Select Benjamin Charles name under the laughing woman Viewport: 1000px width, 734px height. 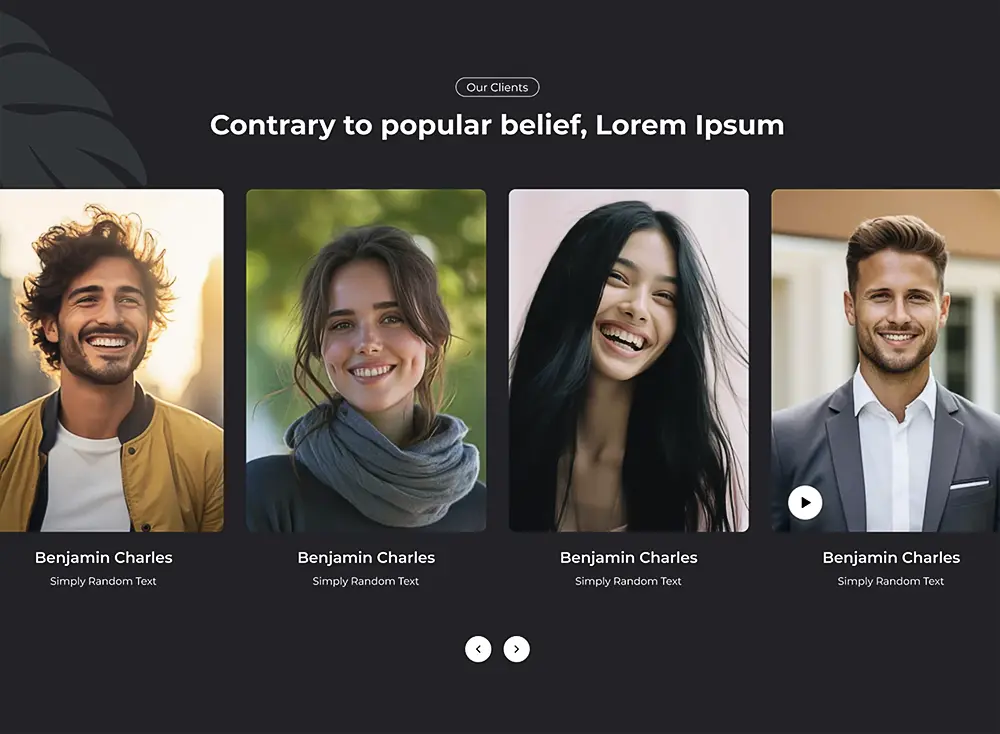(x=629, y=557)
